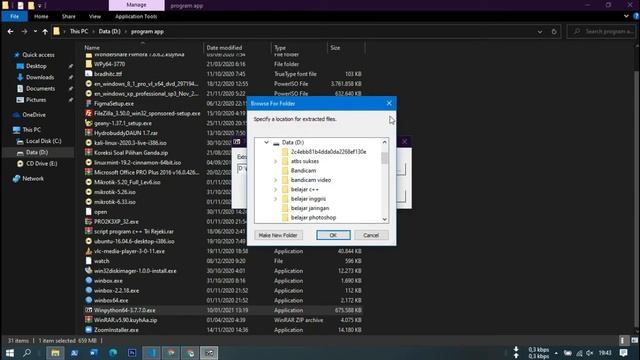Open the Action Center notification icon
The width and height of the screenshot is (640, 360).
[x=623, y=353]
